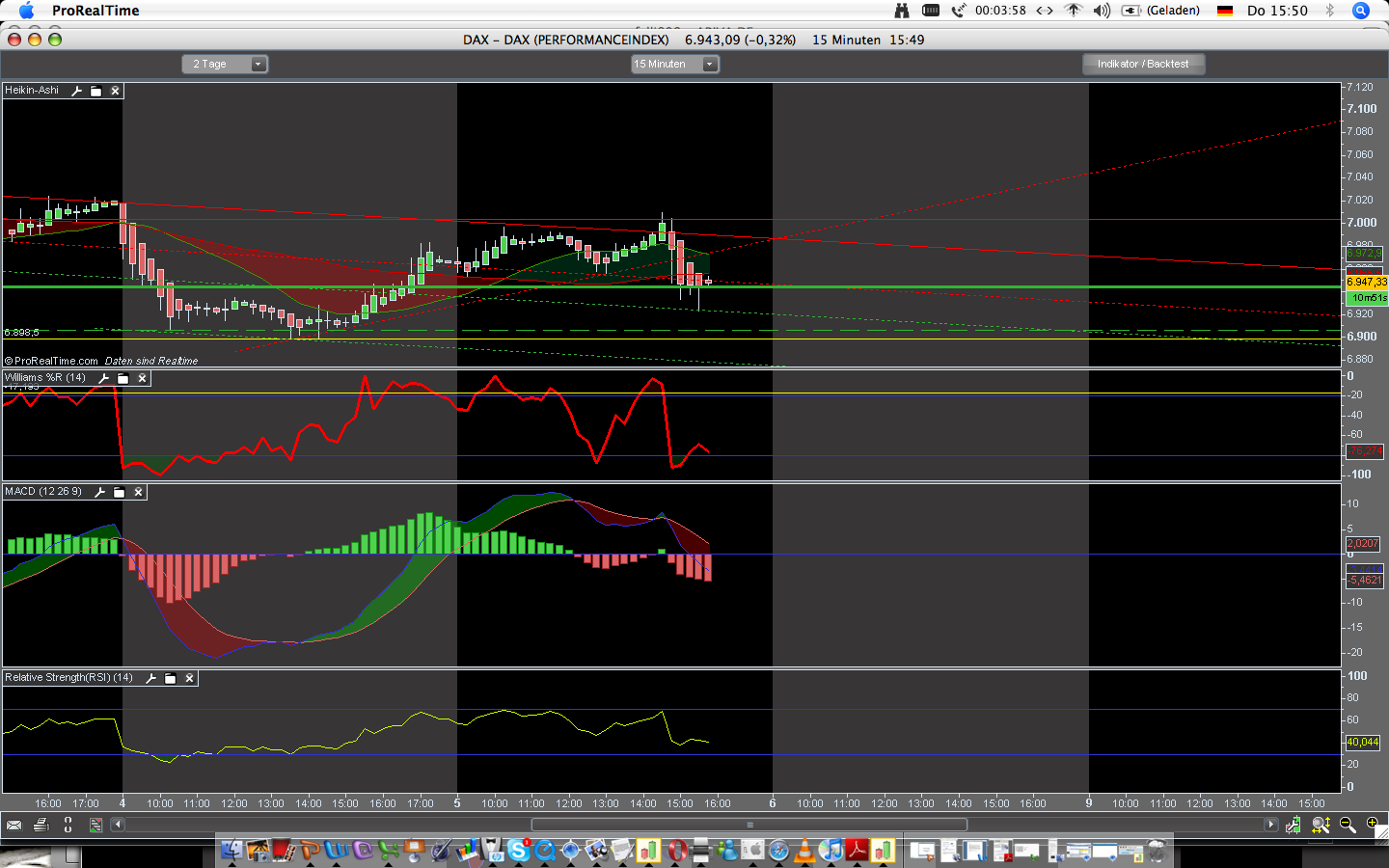
Task: Click RSI panel folder icon
Action: coord(170,678)
